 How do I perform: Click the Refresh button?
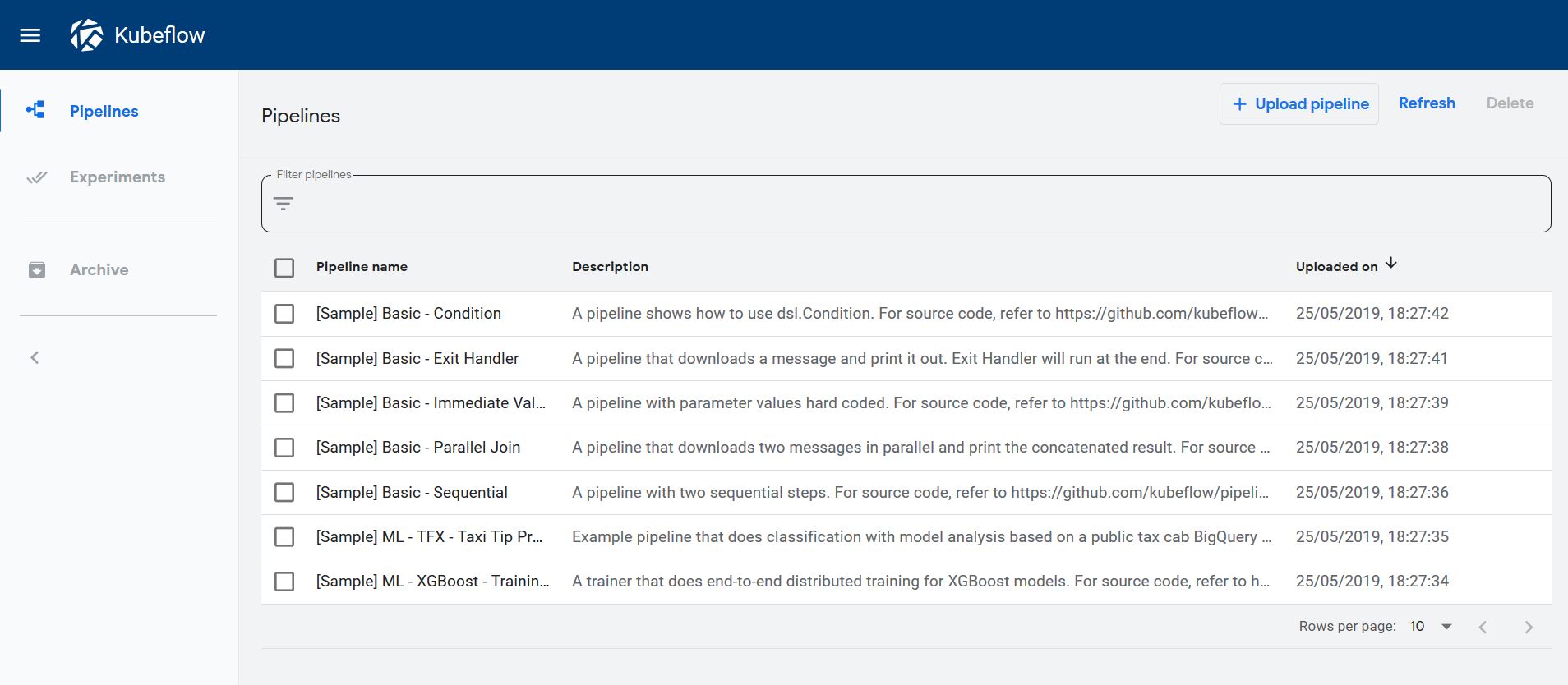tap(1427, 103)
